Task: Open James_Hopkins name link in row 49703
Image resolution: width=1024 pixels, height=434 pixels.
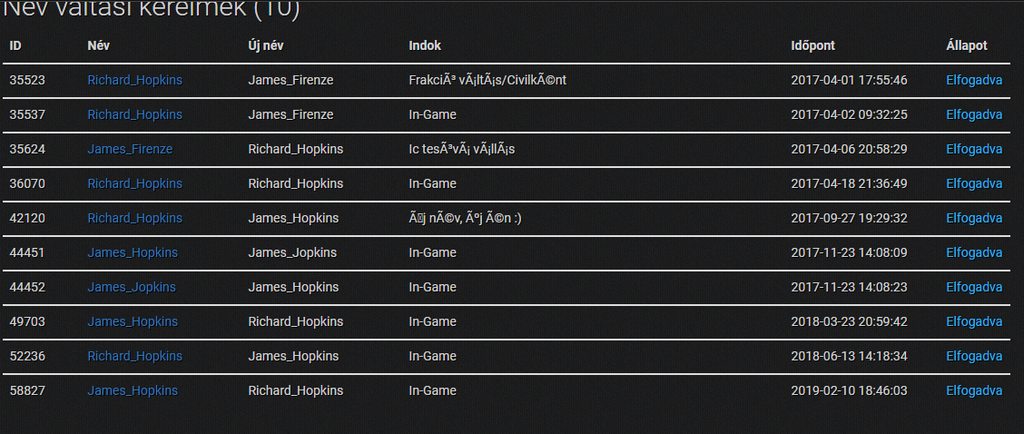Action: coord(133,322)
